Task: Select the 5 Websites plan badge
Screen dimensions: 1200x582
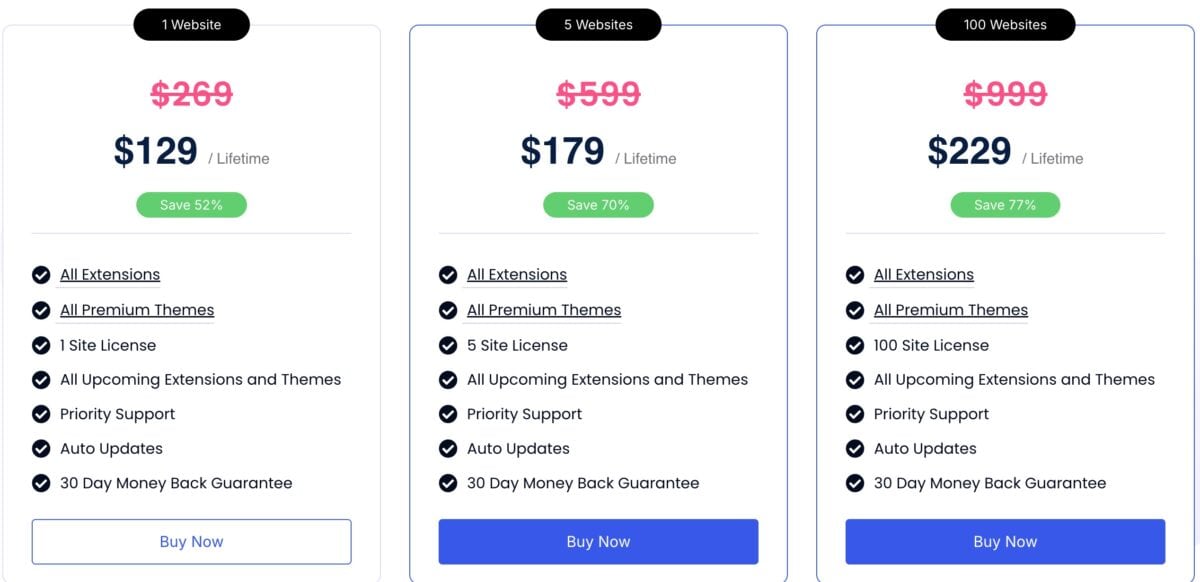Action: click(598, 25)
